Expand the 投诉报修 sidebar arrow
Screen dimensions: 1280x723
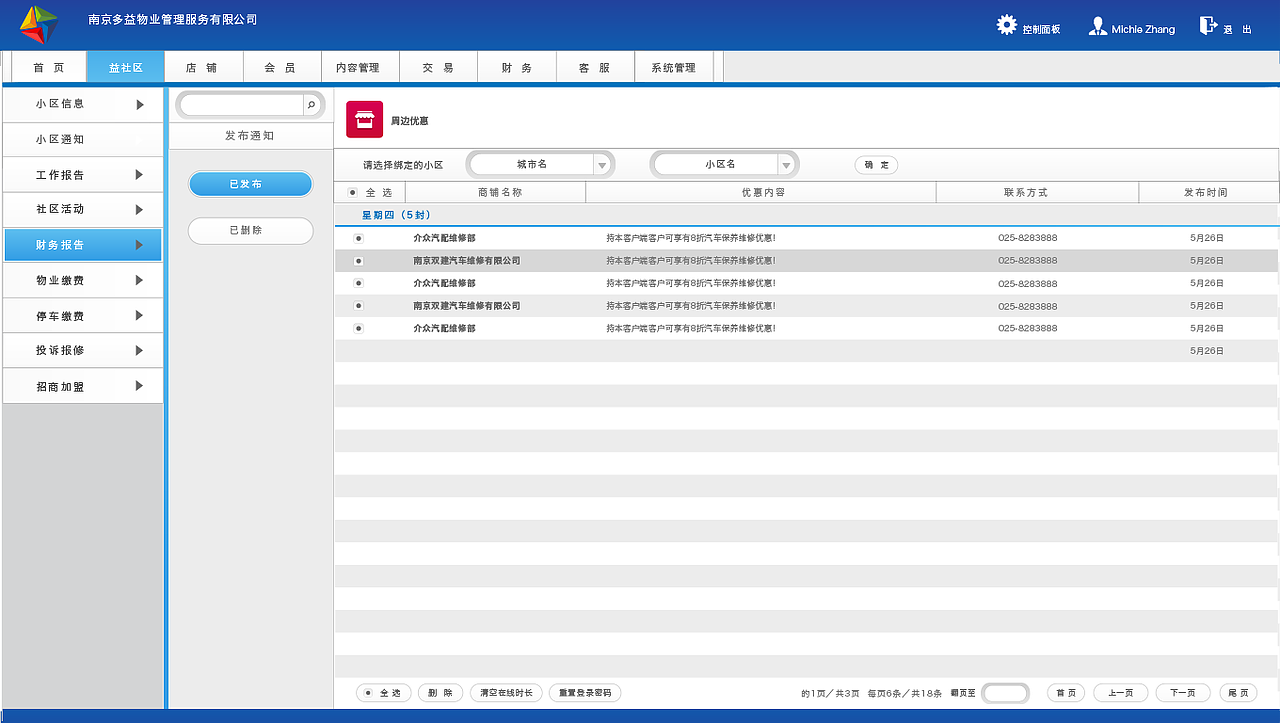(140, 351)
